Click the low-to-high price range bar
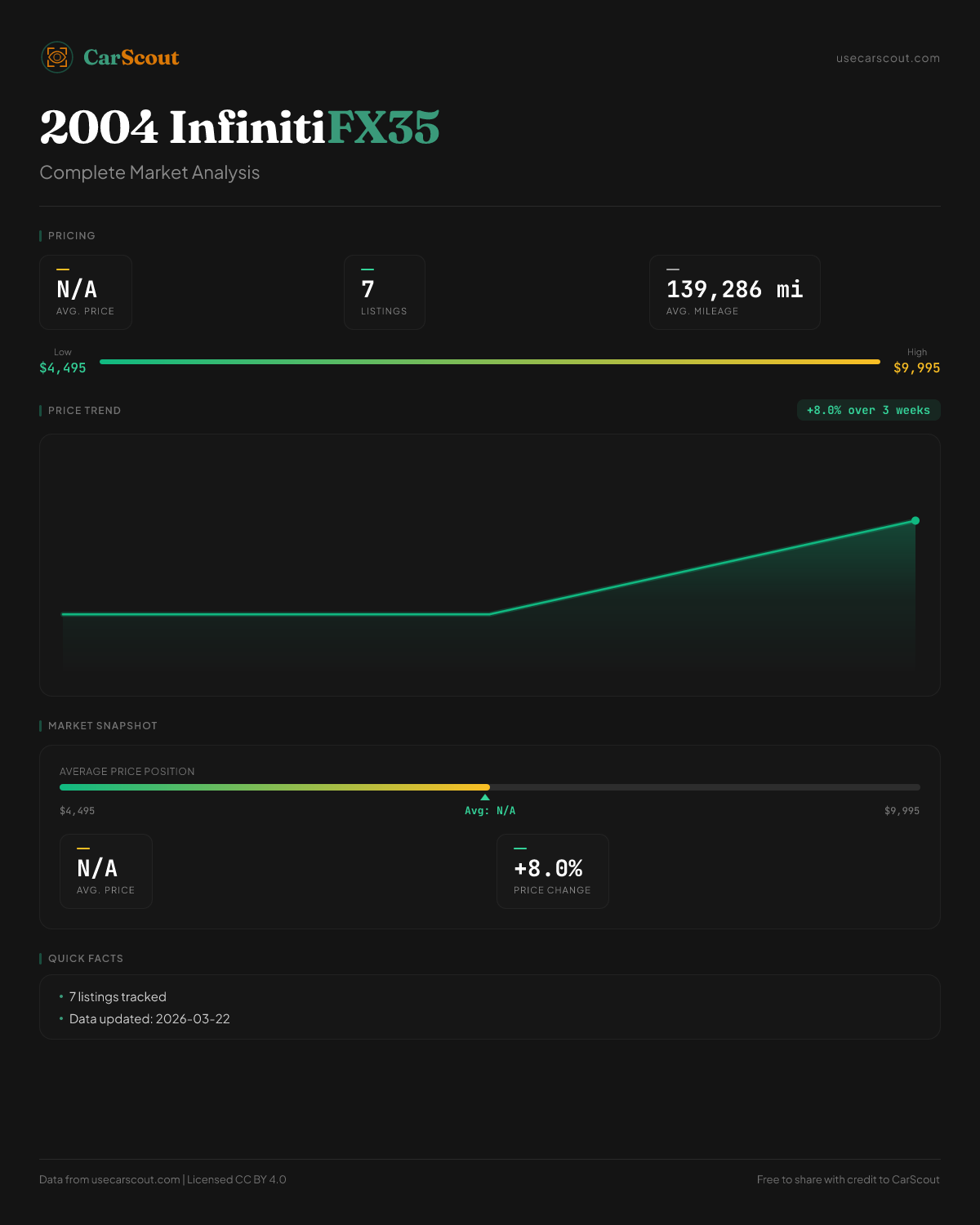980x1225 pixels. coord(490,362)
